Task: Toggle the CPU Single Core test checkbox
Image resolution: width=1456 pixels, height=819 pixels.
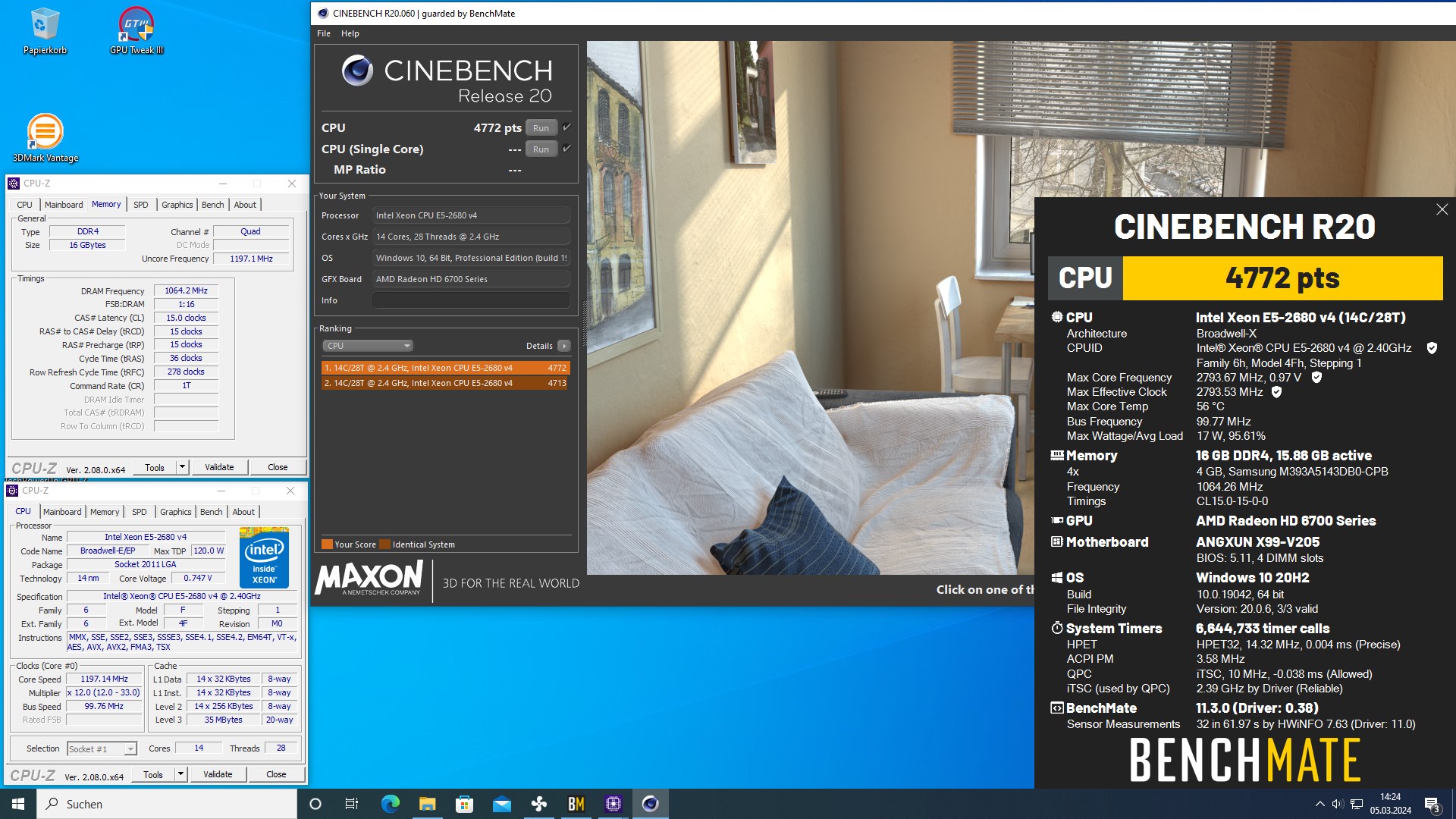Action: click(x=566, y=149)
